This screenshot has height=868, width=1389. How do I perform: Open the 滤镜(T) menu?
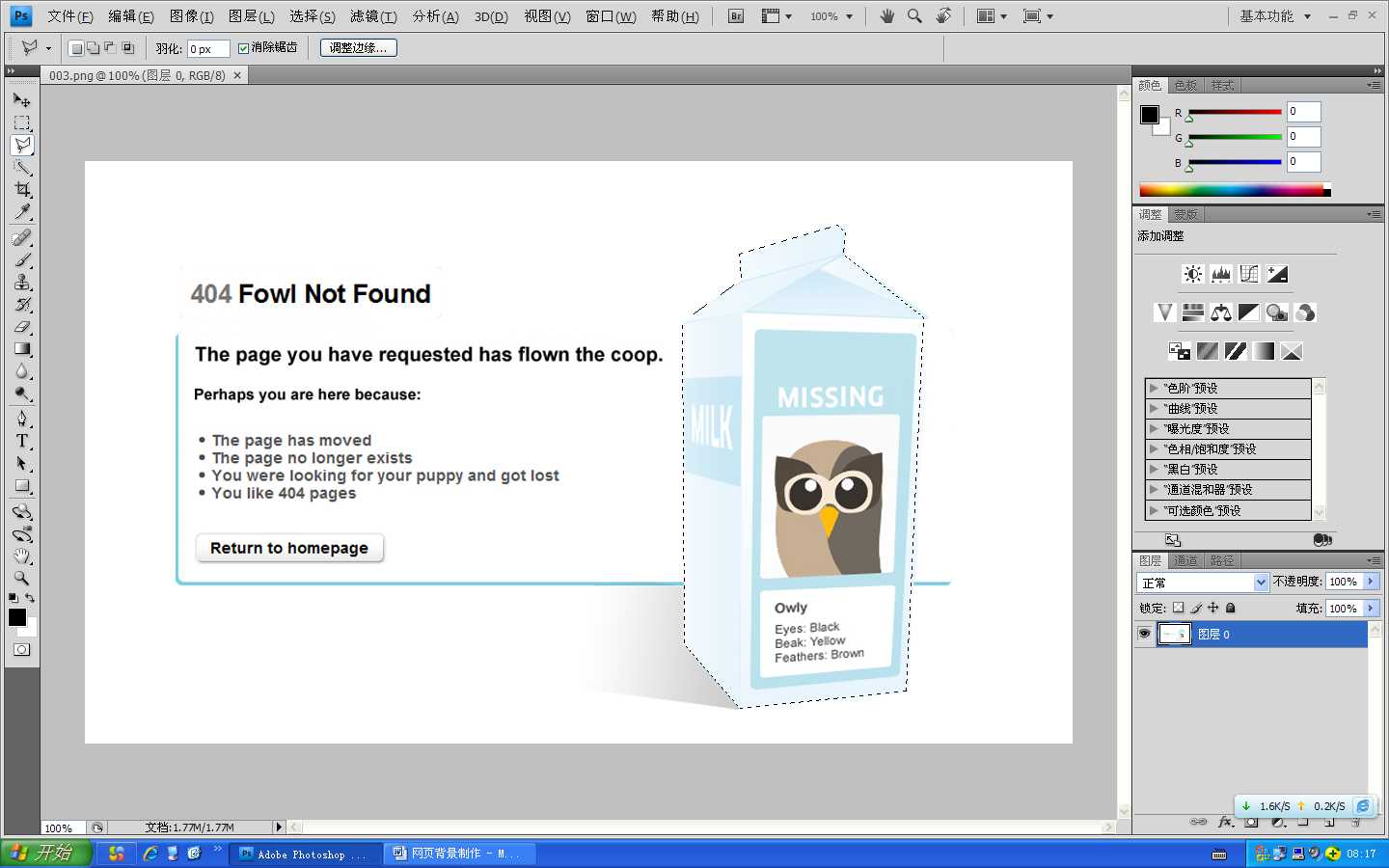point(373,16)
